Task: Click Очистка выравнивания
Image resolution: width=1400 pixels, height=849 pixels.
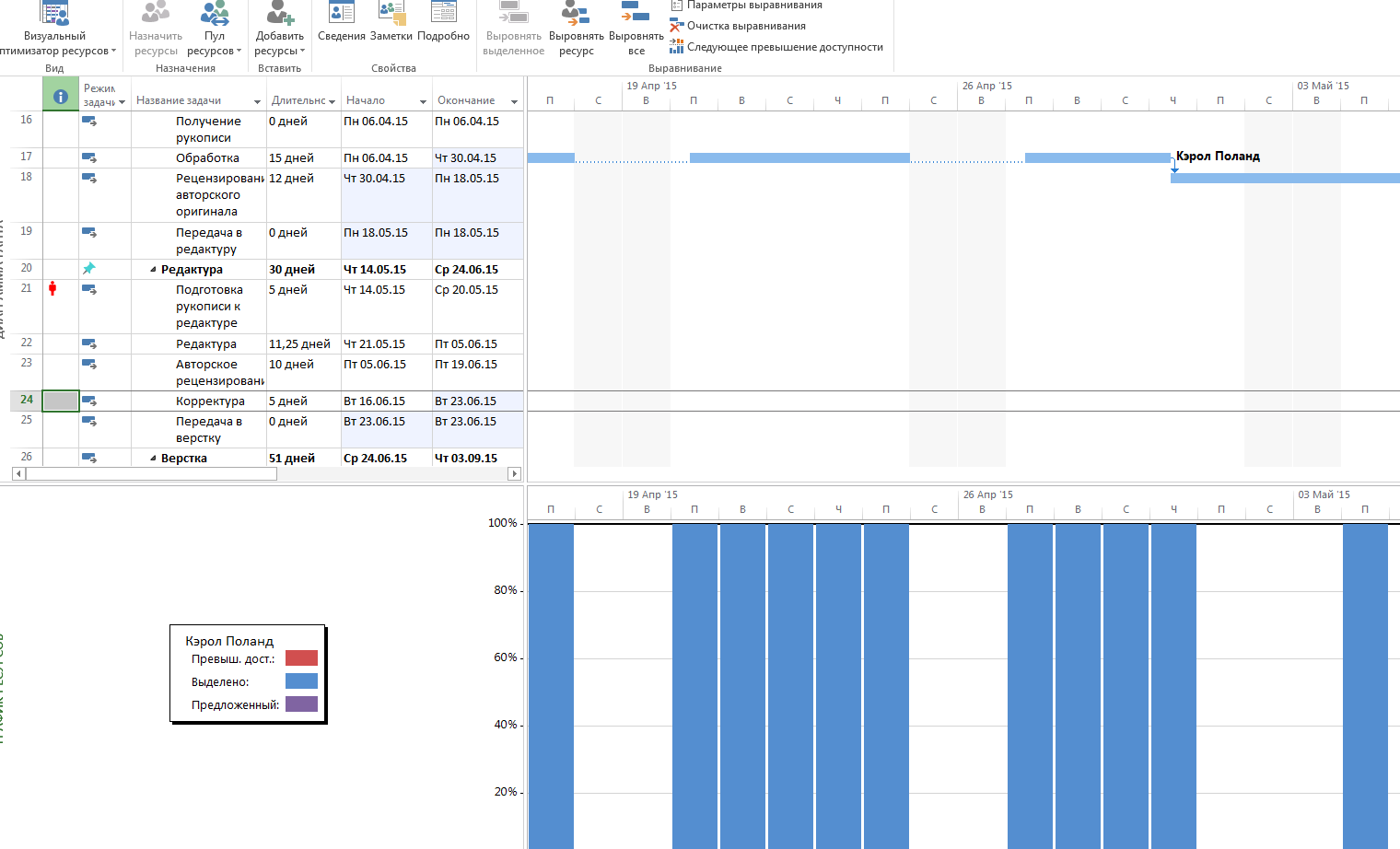Action: click(x=738, y=26)
